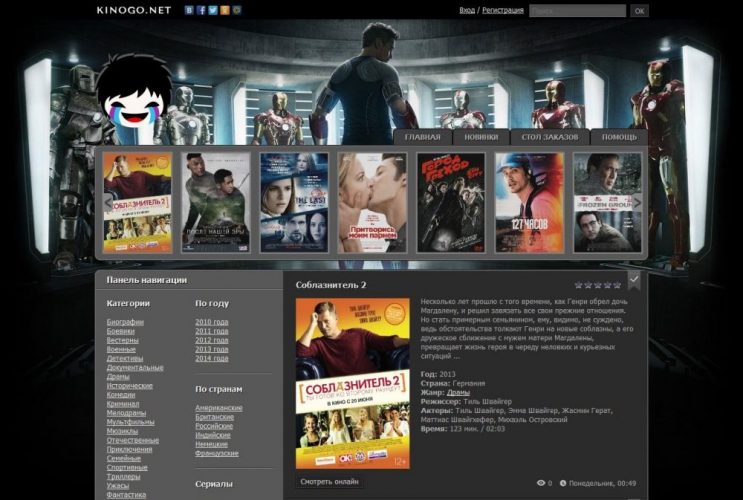Image resolution: width=743 pixels, height=500 pixels.
Task: Click the Соблазнитель 2 article title
Action: tap(331, 285)
